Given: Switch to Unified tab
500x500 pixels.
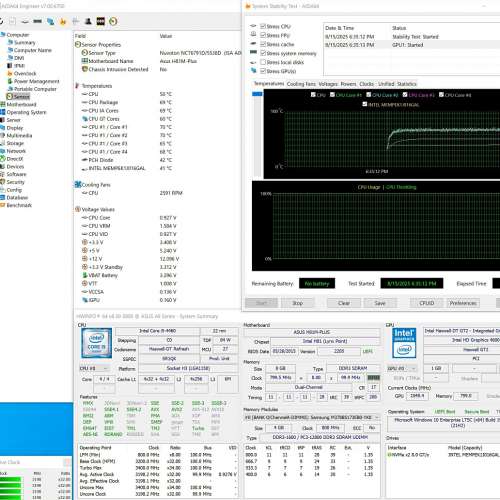Looking at the screenshot, I should 386,84.
